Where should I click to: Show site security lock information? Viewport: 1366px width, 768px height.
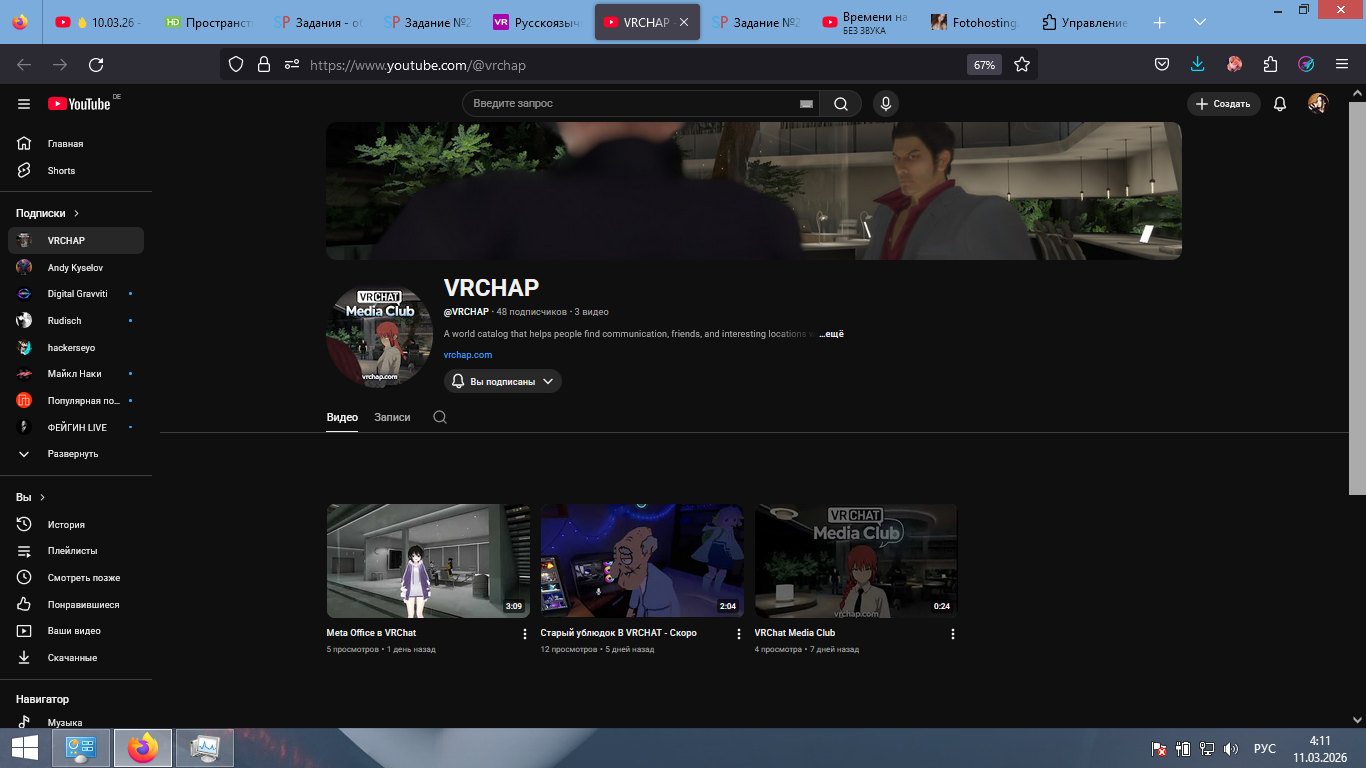(264, 65)
